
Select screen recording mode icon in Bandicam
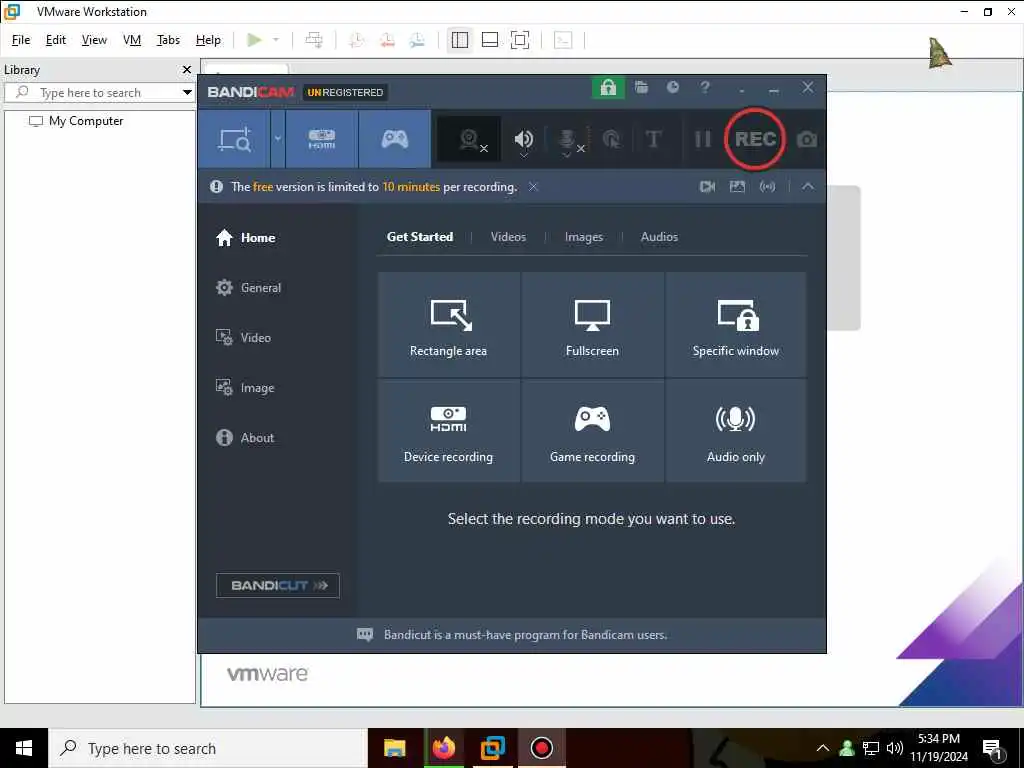[x=234, y=139]
